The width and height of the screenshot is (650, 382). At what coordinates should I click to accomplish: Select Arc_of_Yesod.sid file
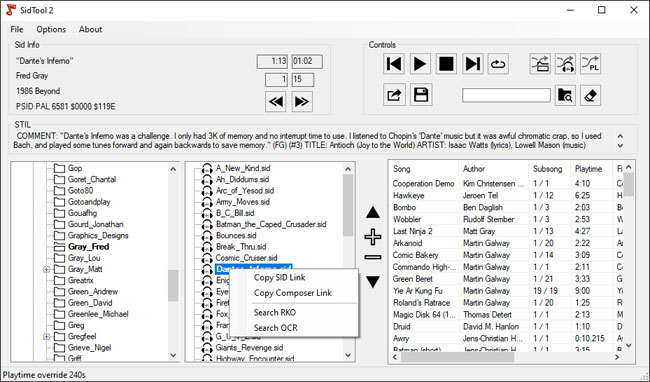pos(245,191)
